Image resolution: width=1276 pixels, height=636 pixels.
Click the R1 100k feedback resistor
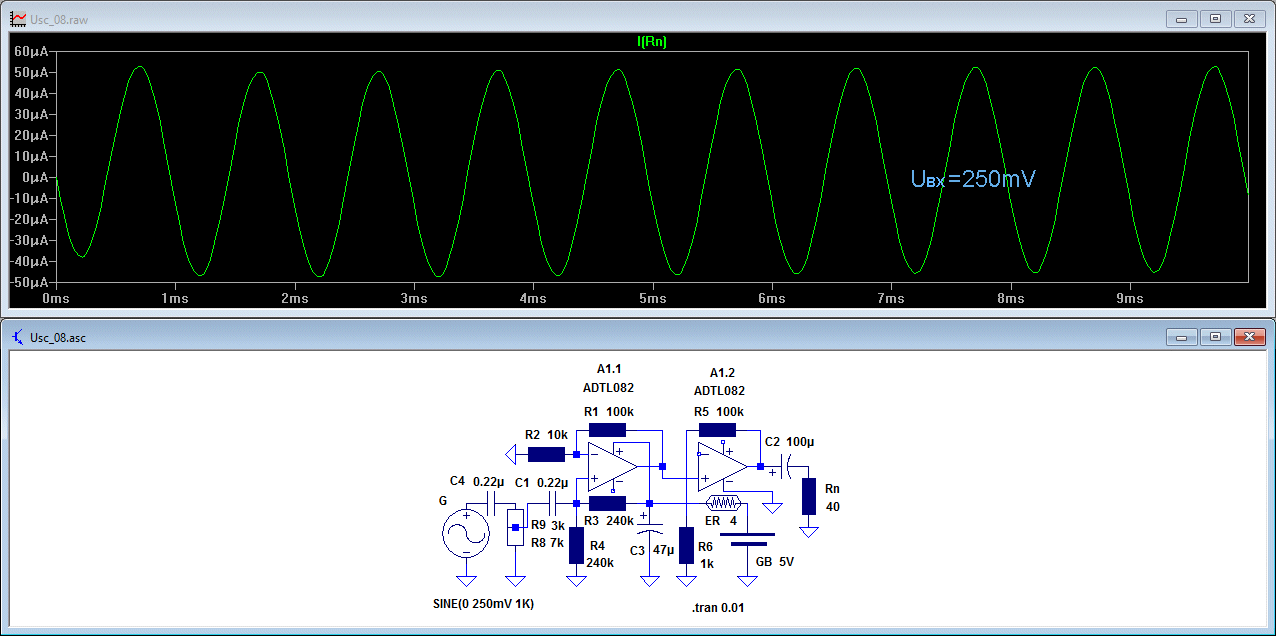pyautogui.click(x=606, y=430)
